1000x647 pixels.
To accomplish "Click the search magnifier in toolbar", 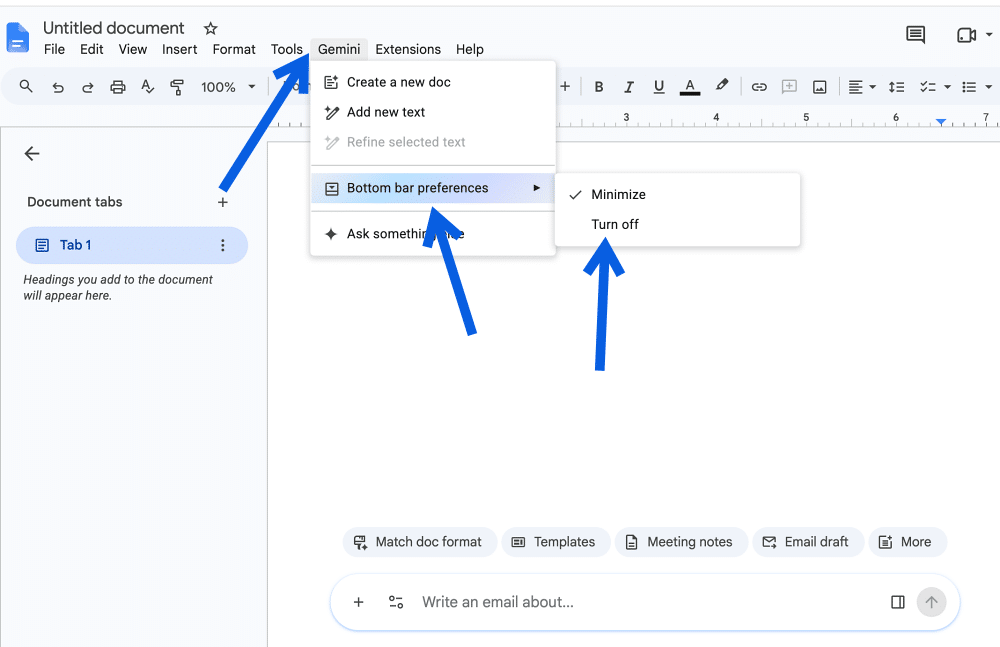I will (x=26, y=86).
